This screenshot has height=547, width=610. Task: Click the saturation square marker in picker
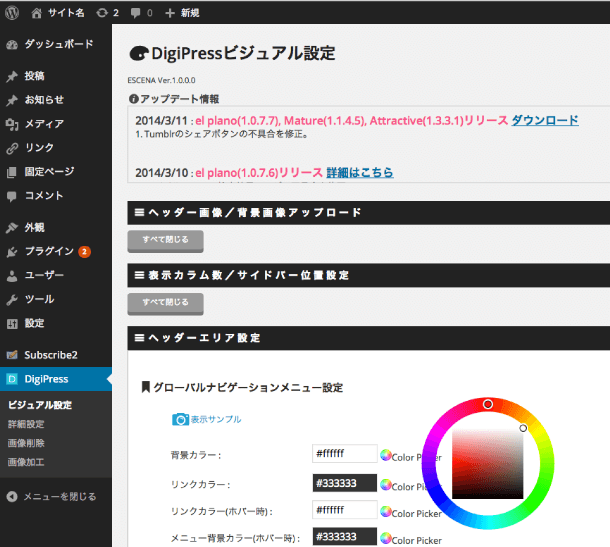pyautogui.click(x=523, y=428)
